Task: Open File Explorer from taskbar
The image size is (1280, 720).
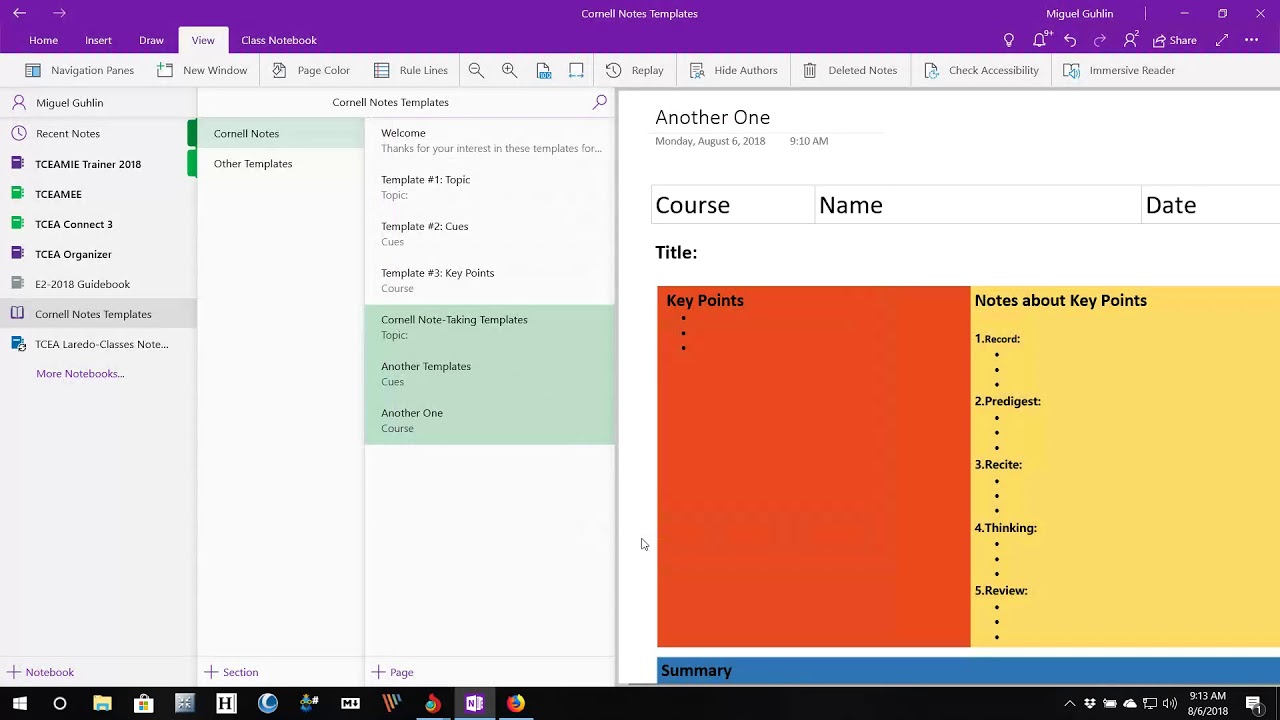Action: point(102,703)
